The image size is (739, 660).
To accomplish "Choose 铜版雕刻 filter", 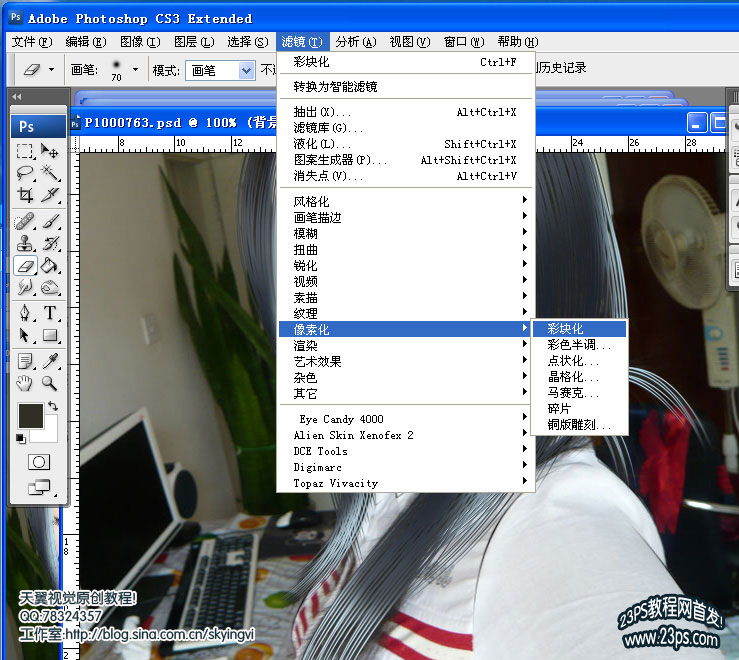I will (579, 425).
